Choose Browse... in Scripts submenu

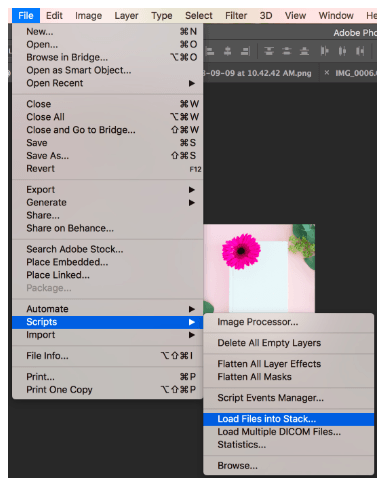pos(288,466)
